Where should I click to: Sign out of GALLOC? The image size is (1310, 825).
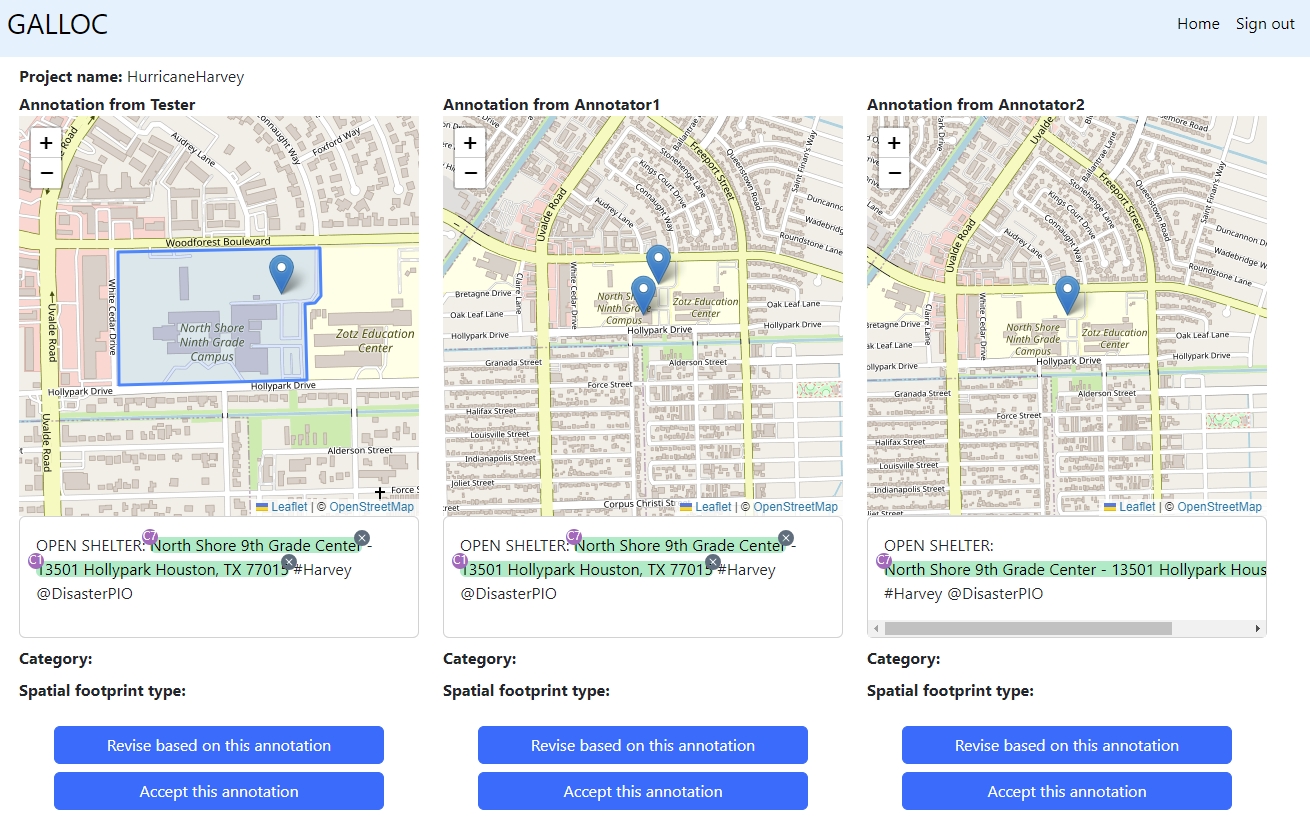pyautogui.click(x=1265, y=24)
